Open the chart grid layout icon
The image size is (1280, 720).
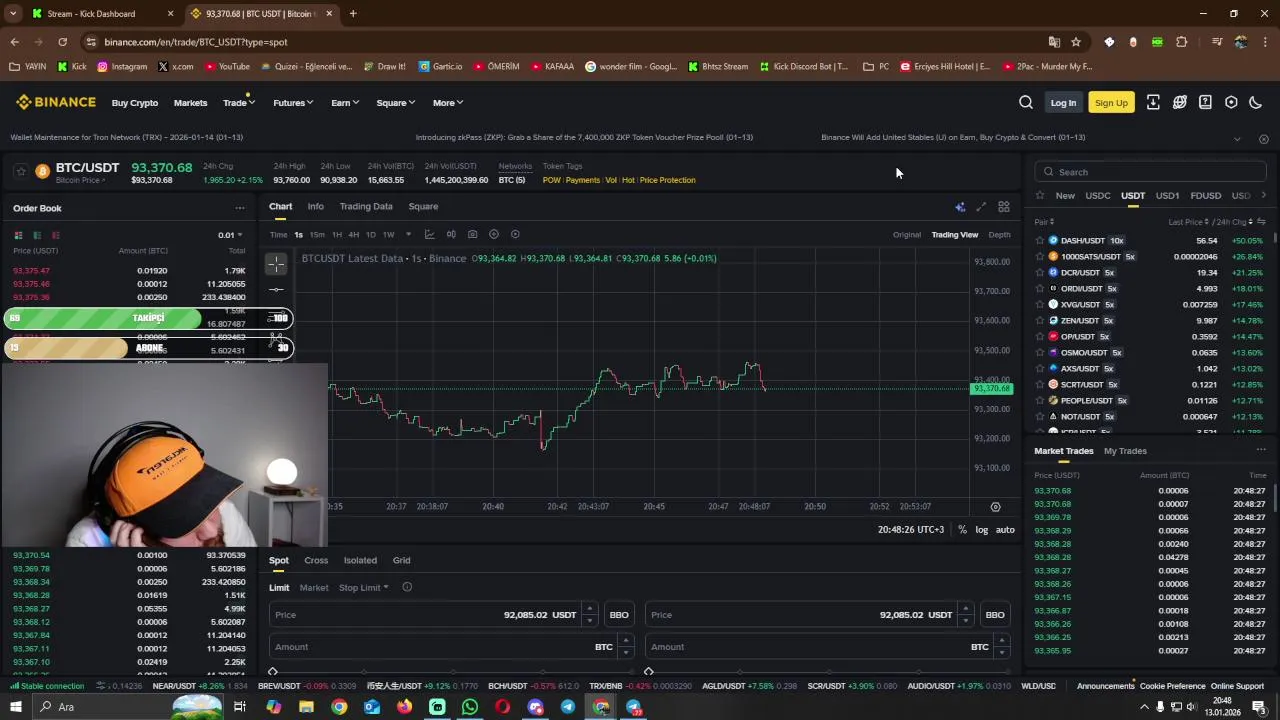(1004, 207)
